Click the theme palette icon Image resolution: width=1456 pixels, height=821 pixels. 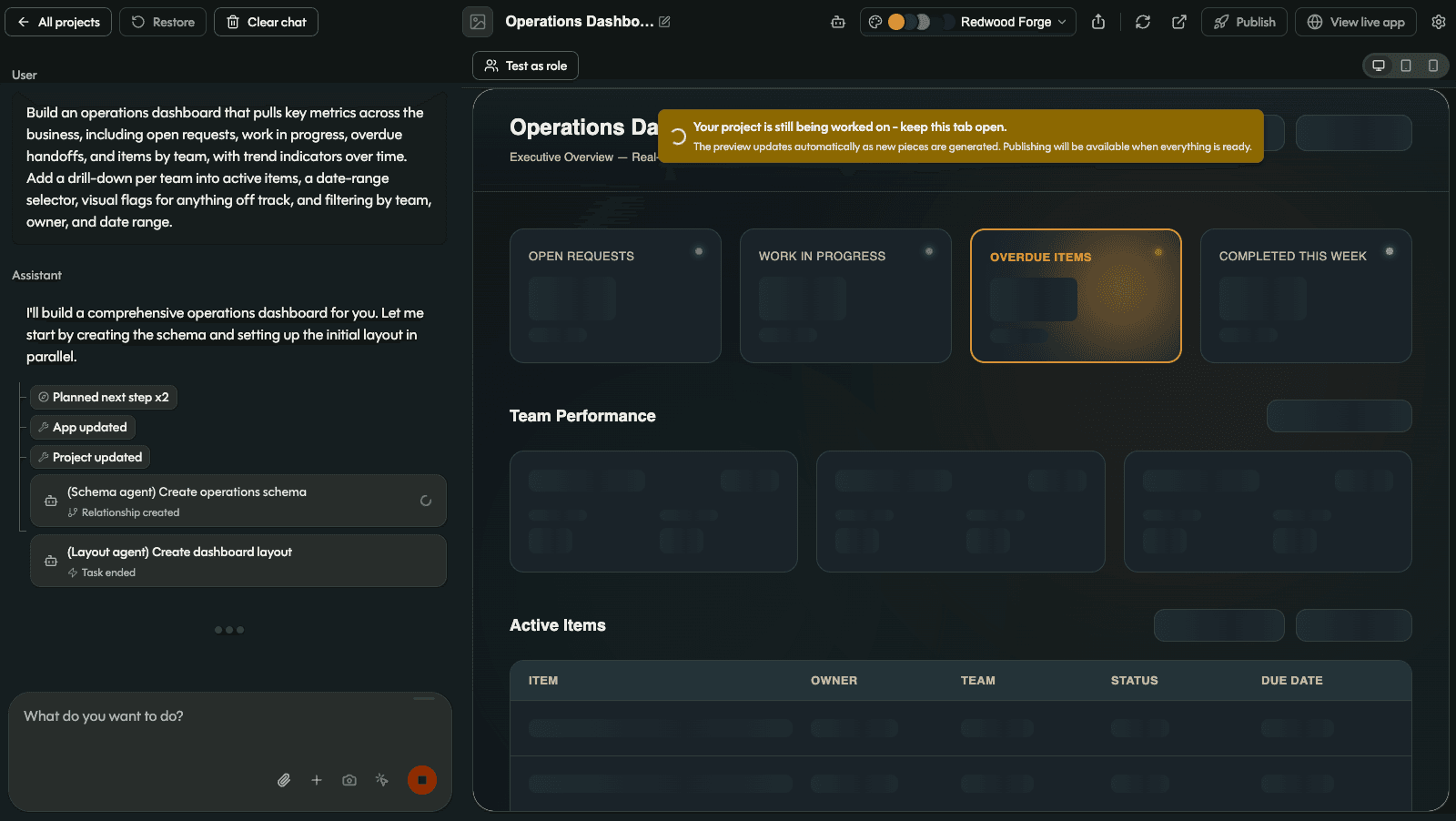tap(875, 22)
